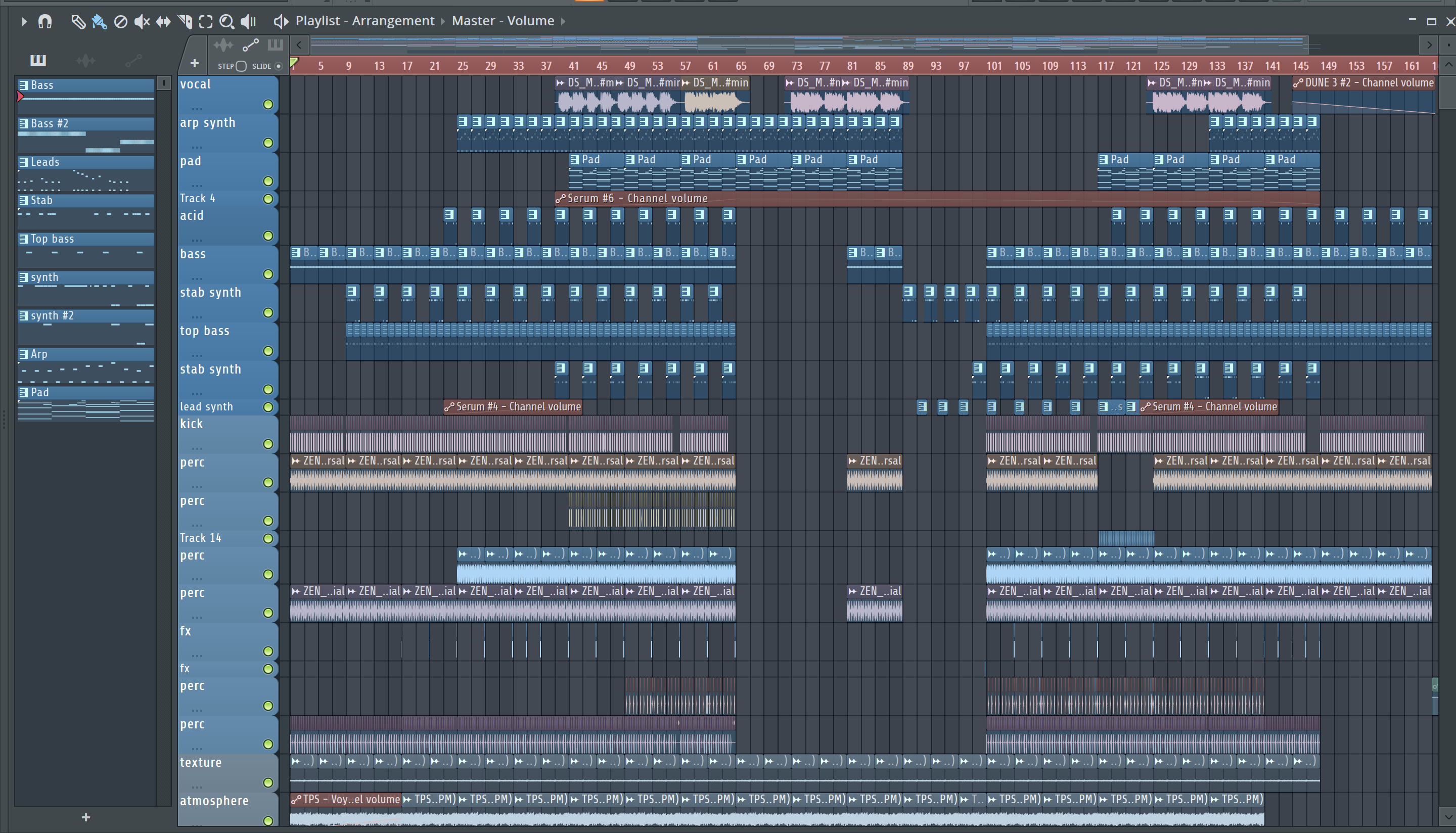Jump to bar 89 on timeline

[x=908, y=66]
